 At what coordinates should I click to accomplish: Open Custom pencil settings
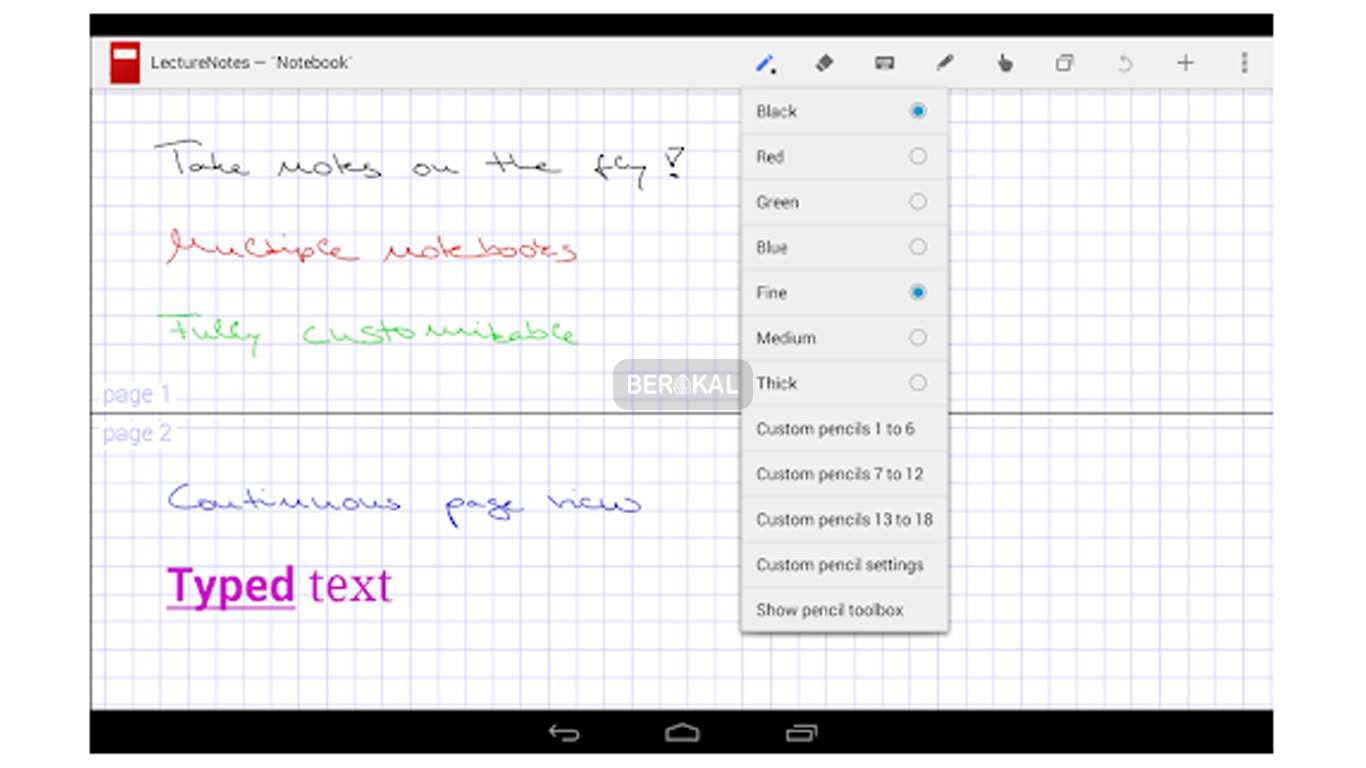(x=844, y=565)
